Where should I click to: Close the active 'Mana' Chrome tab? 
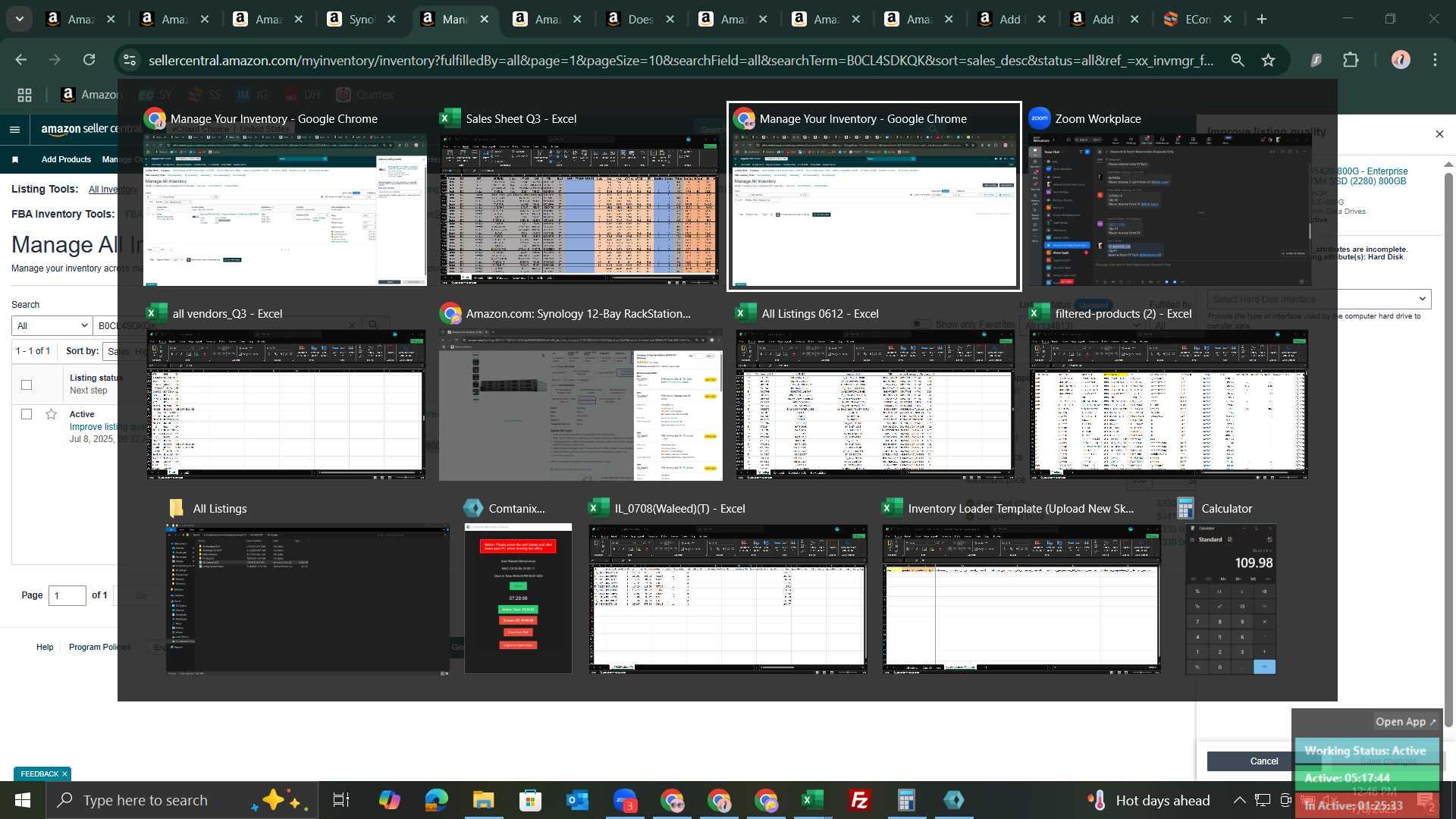click(x=485, y=19)
